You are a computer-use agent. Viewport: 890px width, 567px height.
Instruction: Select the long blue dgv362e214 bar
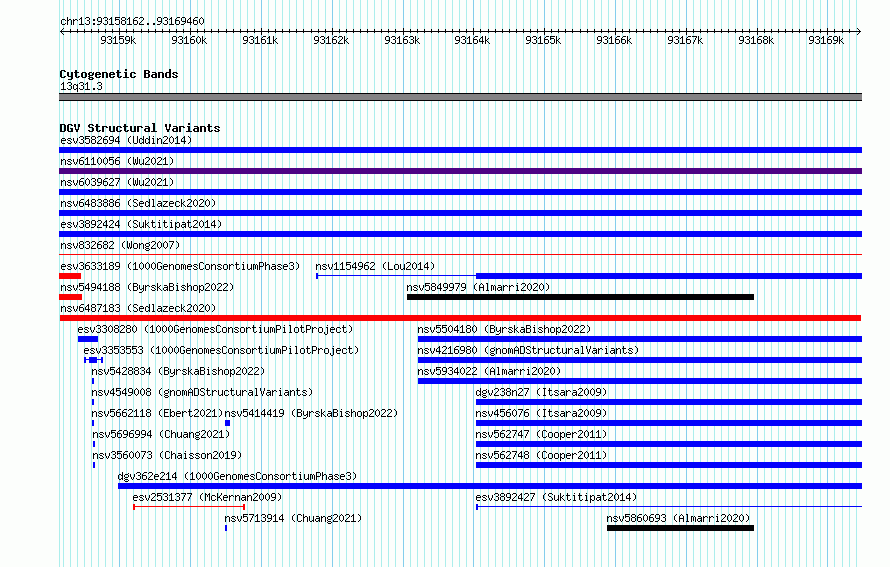490,486
